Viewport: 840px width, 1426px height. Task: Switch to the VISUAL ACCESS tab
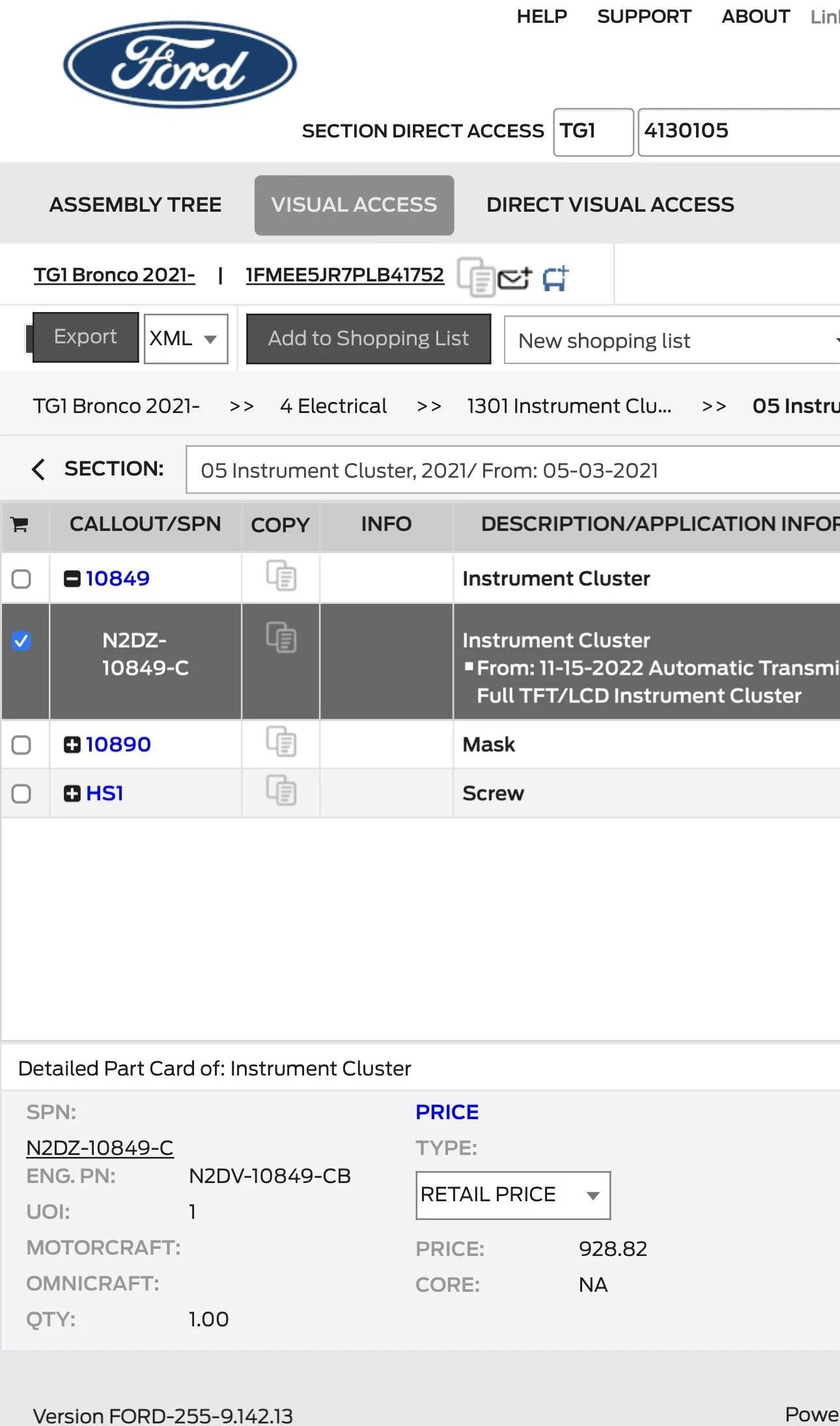point(354,205)
